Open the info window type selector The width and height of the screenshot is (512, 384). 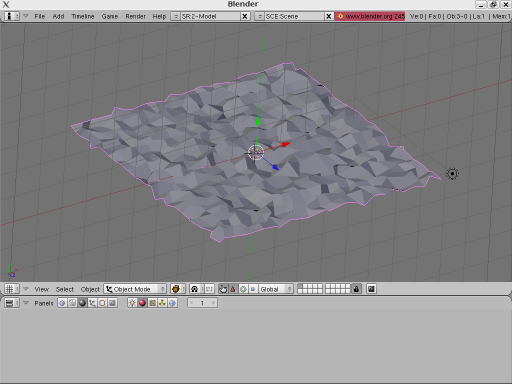coord(12,16)
